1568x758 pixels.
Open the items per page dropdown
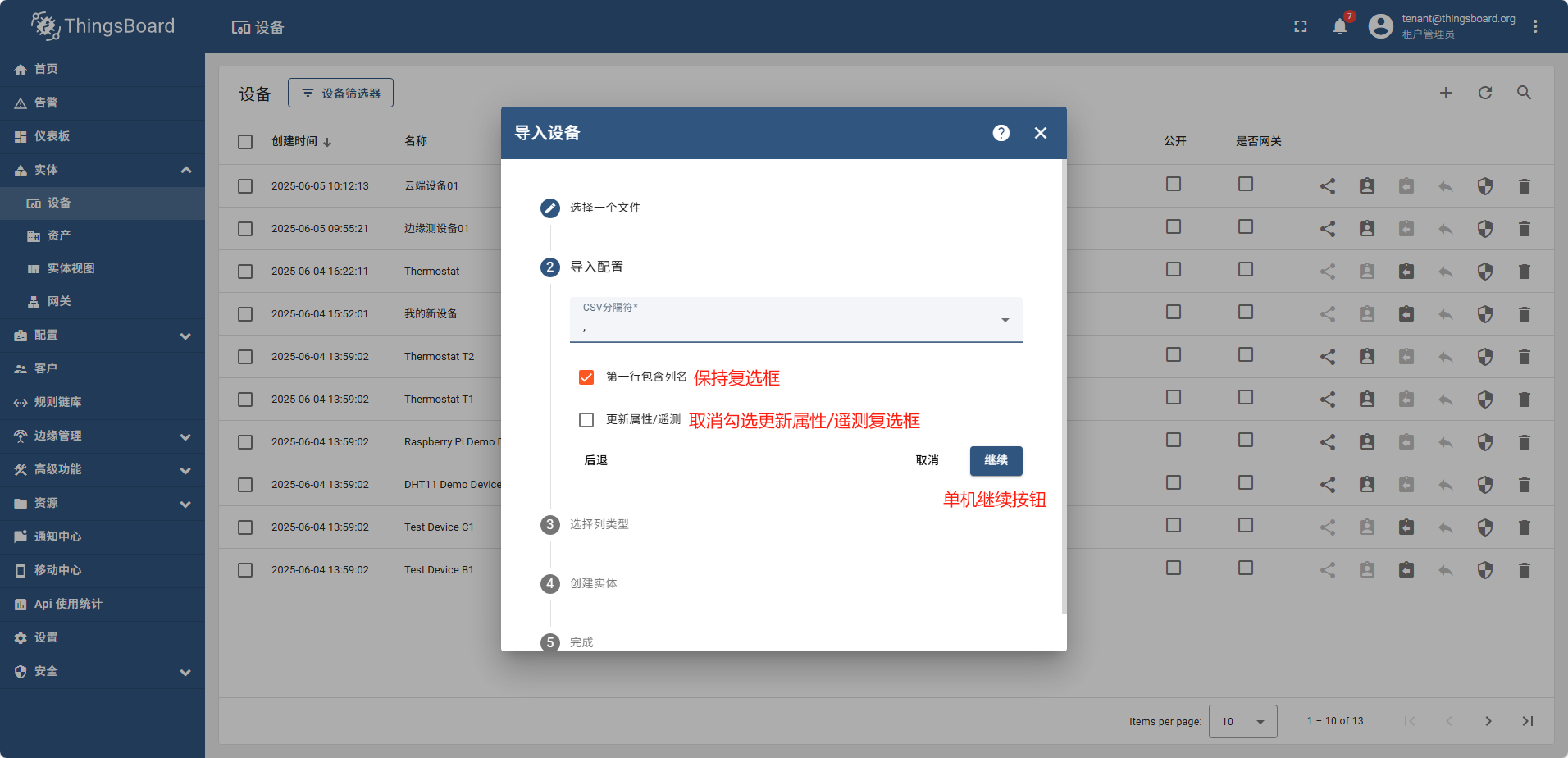click(1242, 722)
